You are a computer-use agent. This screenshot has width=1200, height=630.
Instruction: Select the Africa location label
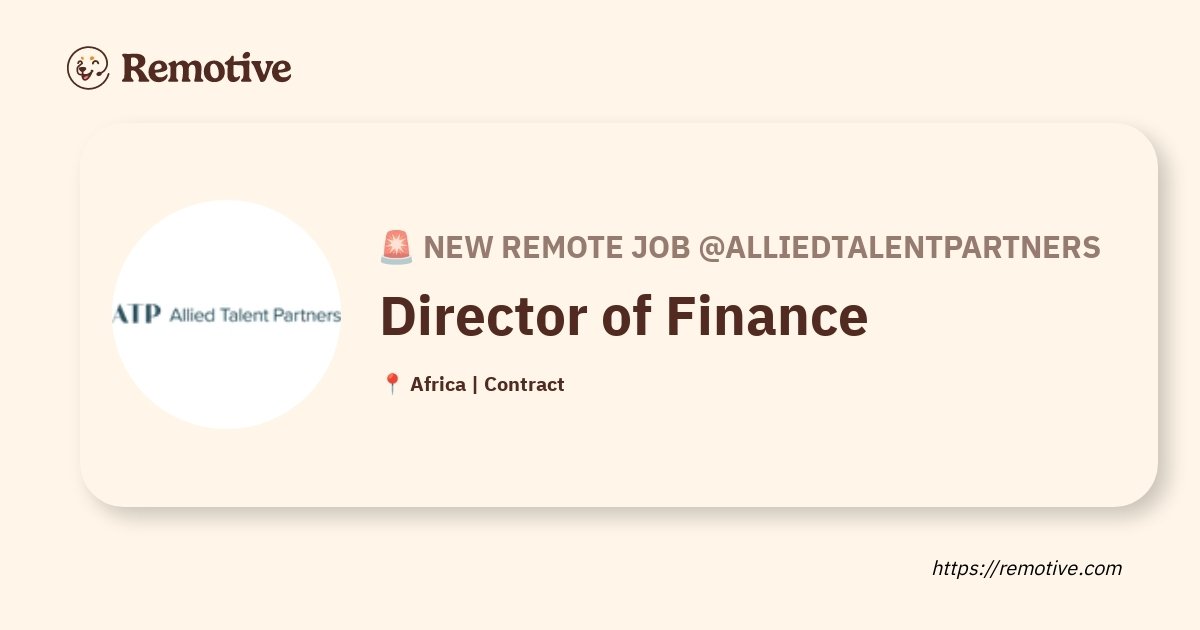(437, 384)
